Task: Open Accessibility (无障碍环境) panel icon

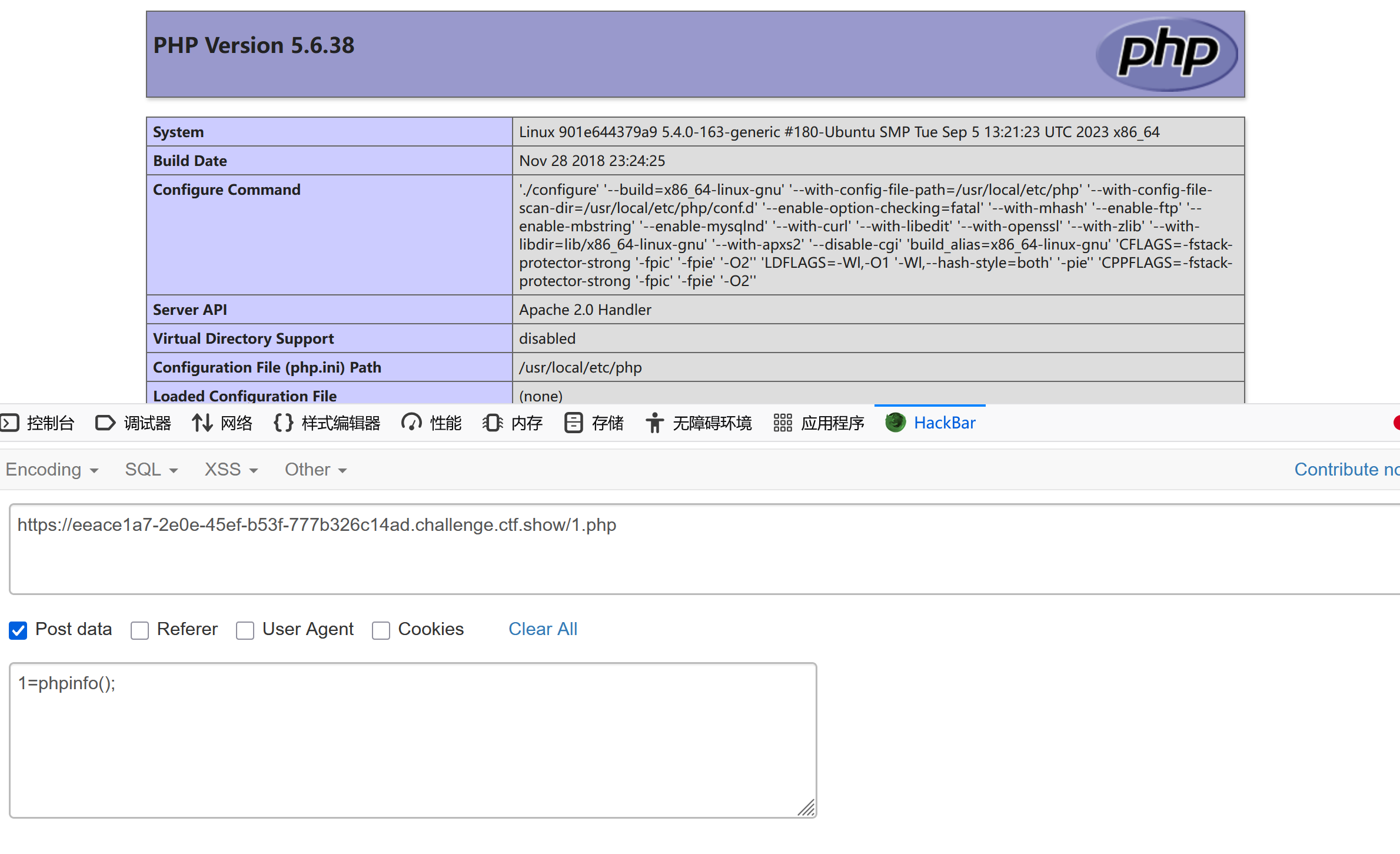Action: click(x=654, y=423)
